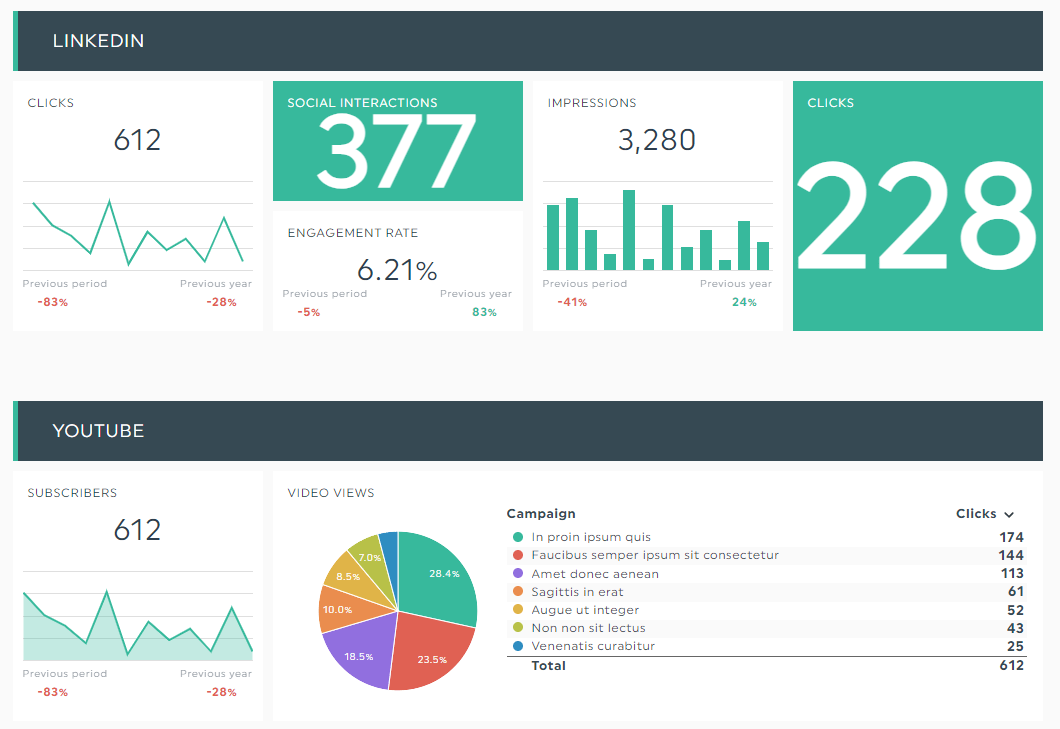The width and height of the screenshot is (1060, 729).
Task: Click the value 61 in Clicks column
Action: tap(1016, 592)
